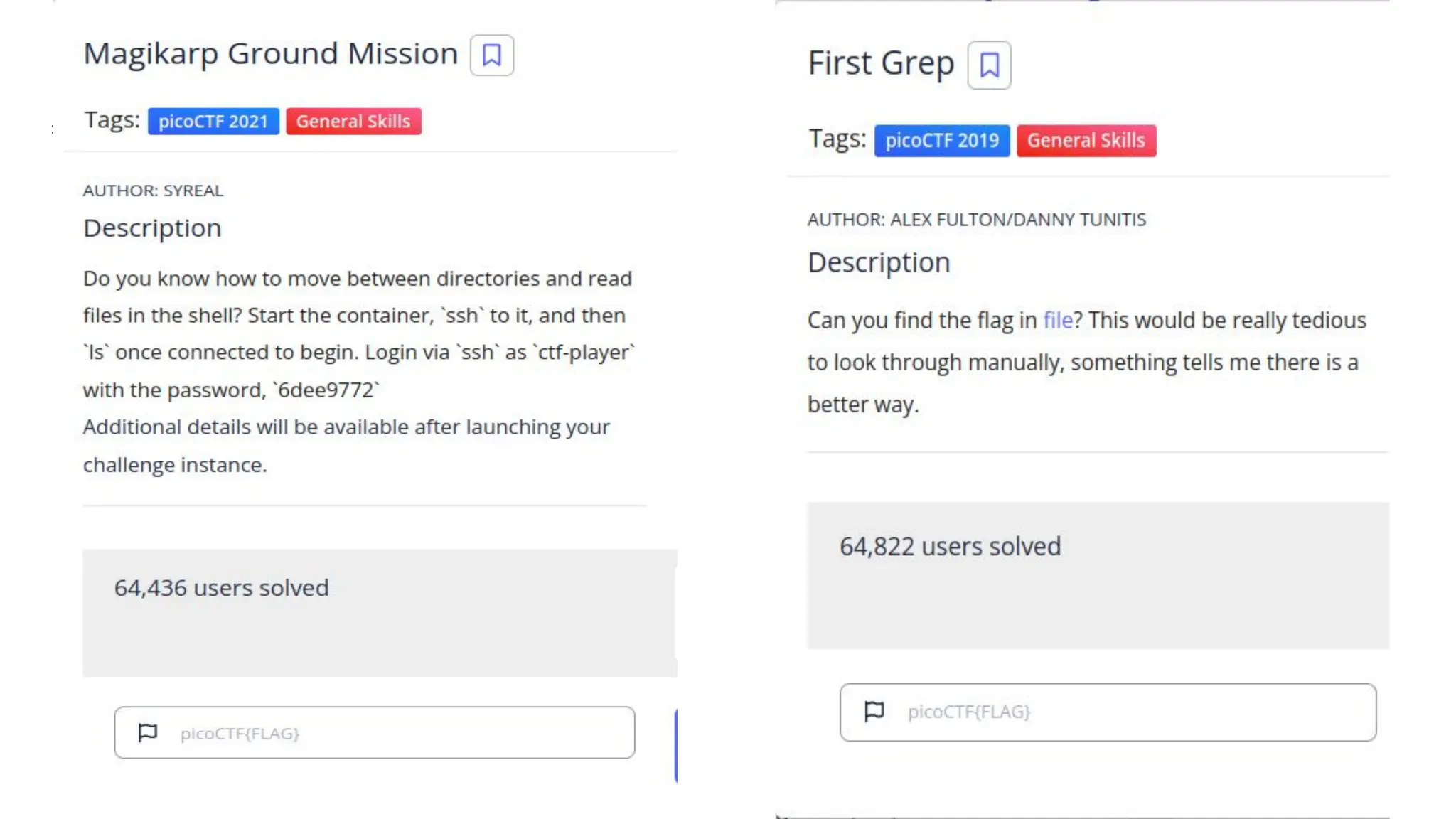Click the flag icon in Magikarp's flag field
1456x819 pixels.
click(148, 732)
